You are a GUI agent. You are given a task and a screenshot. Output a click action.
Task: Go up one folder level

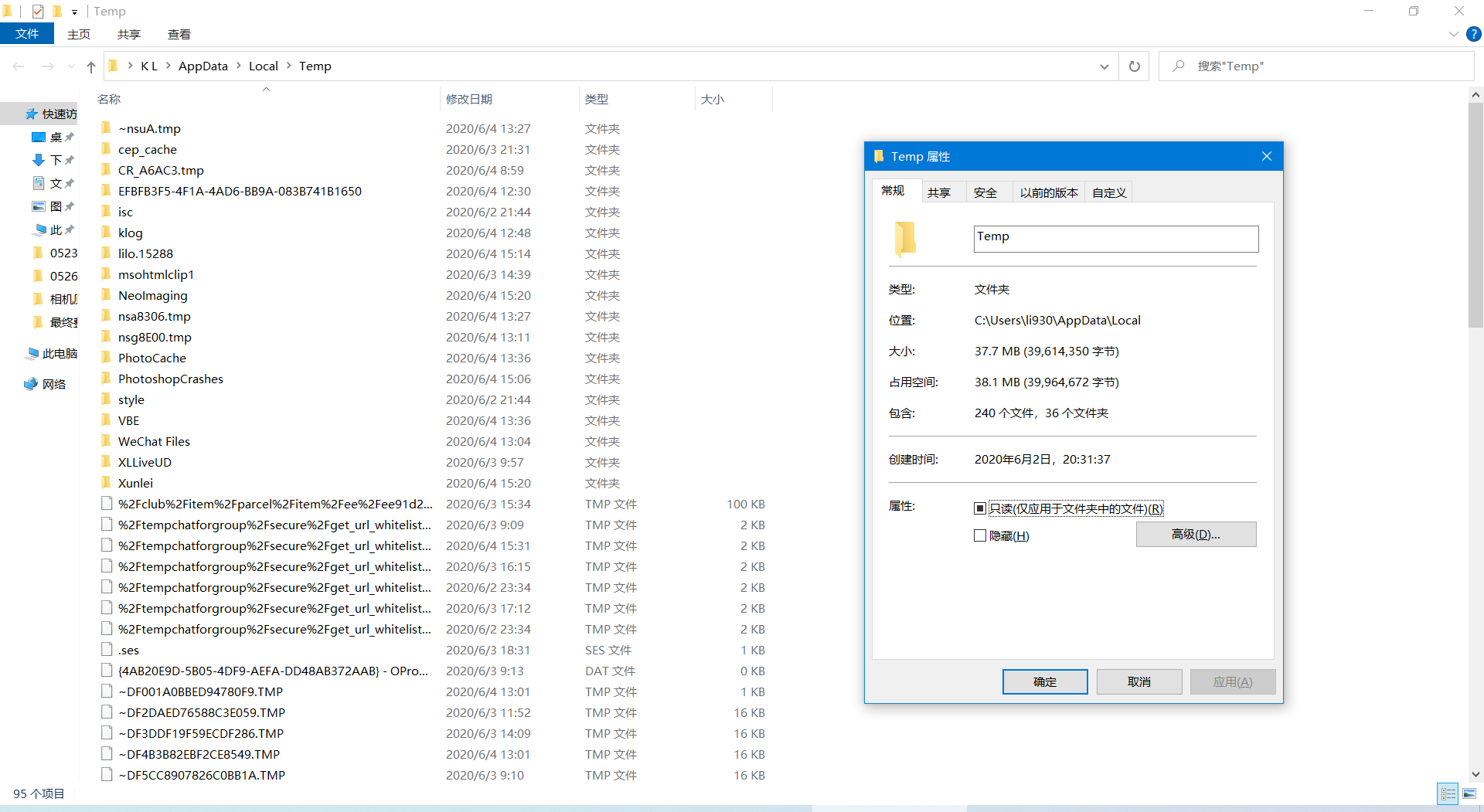pos(91,66)
